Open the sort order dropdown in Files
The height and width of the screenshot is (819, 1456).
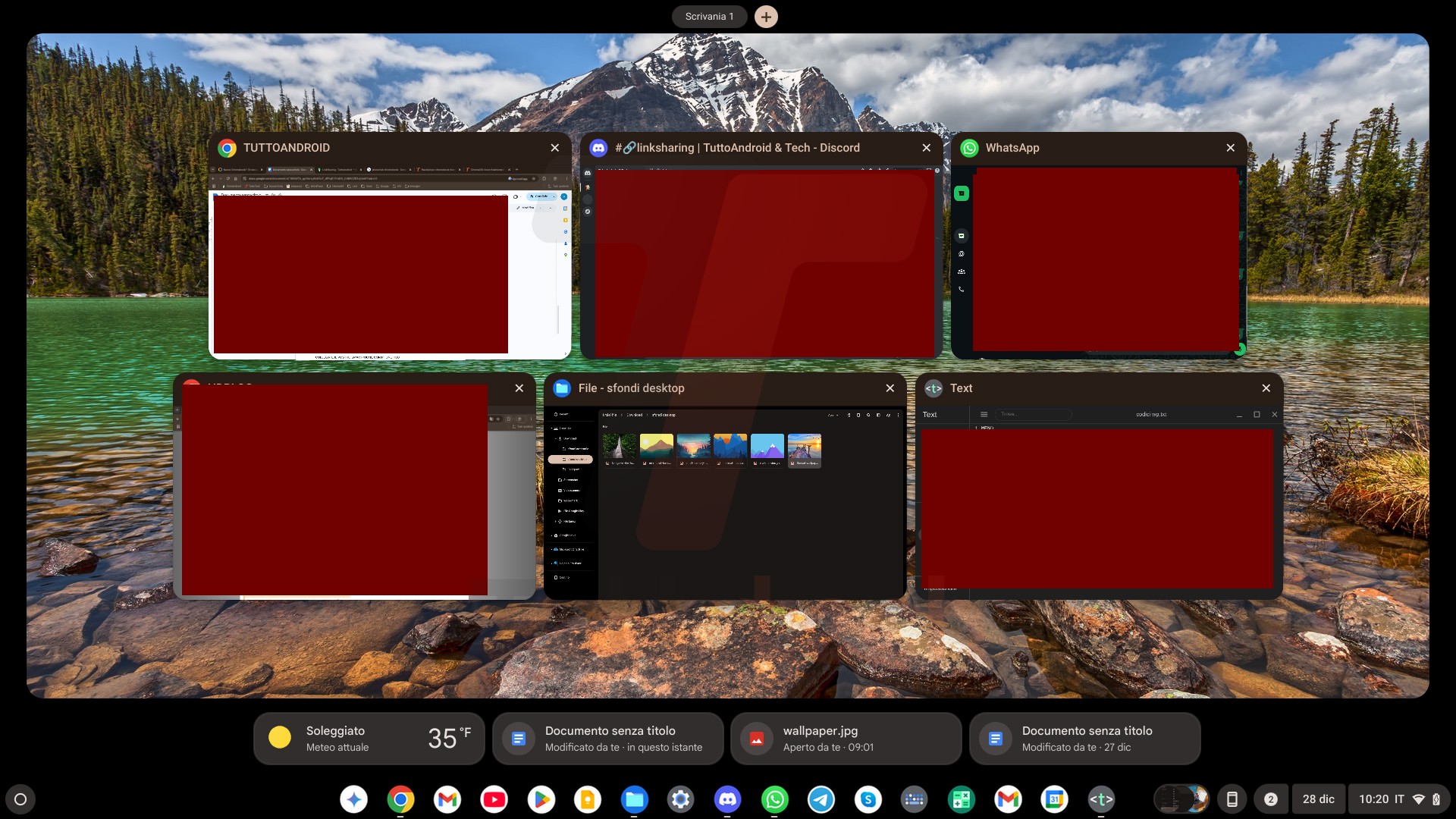(x=833, y=415)
